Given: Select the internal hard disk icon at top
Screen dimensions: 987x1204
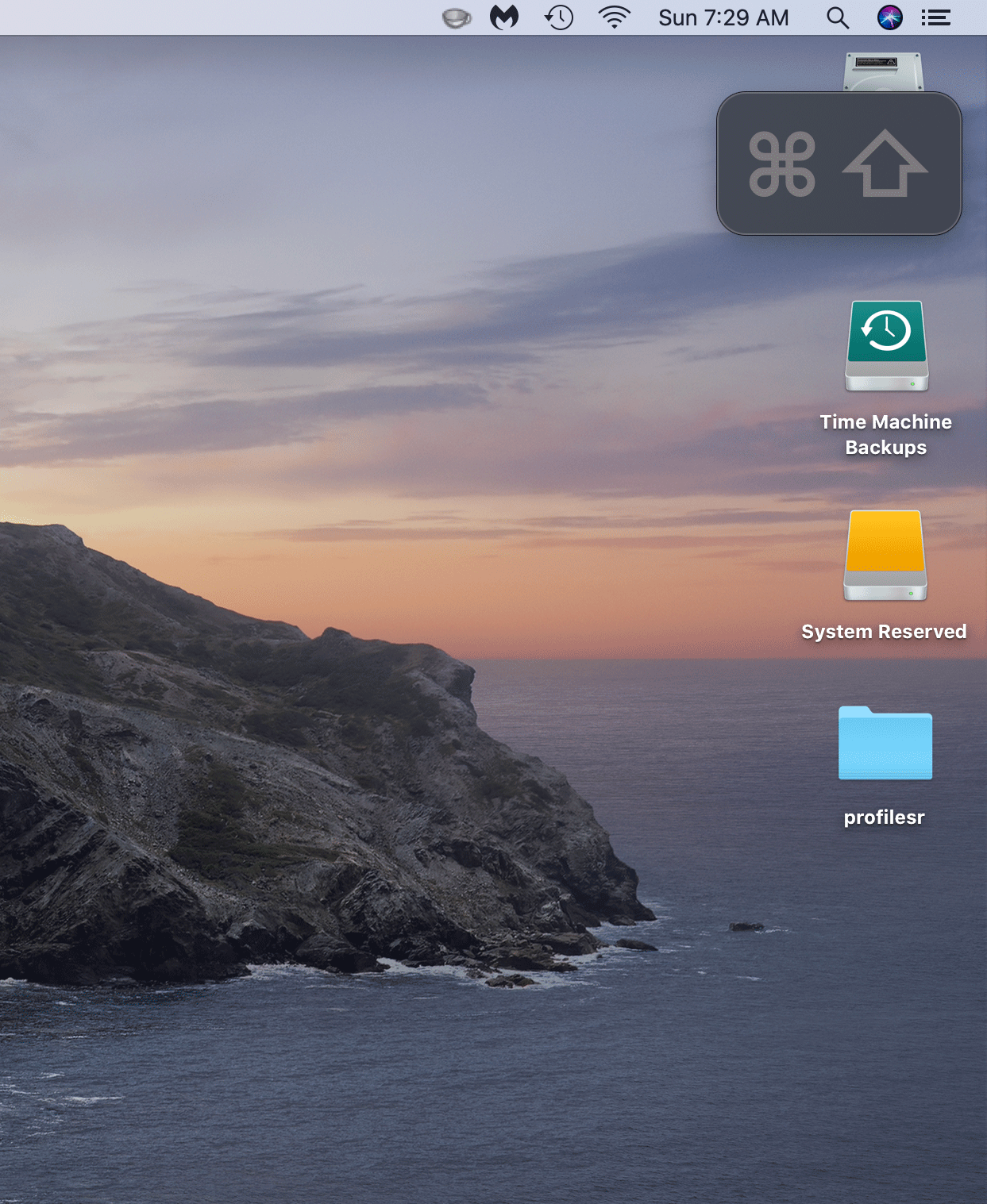Looking at the screenshot, I should point(884,72).
